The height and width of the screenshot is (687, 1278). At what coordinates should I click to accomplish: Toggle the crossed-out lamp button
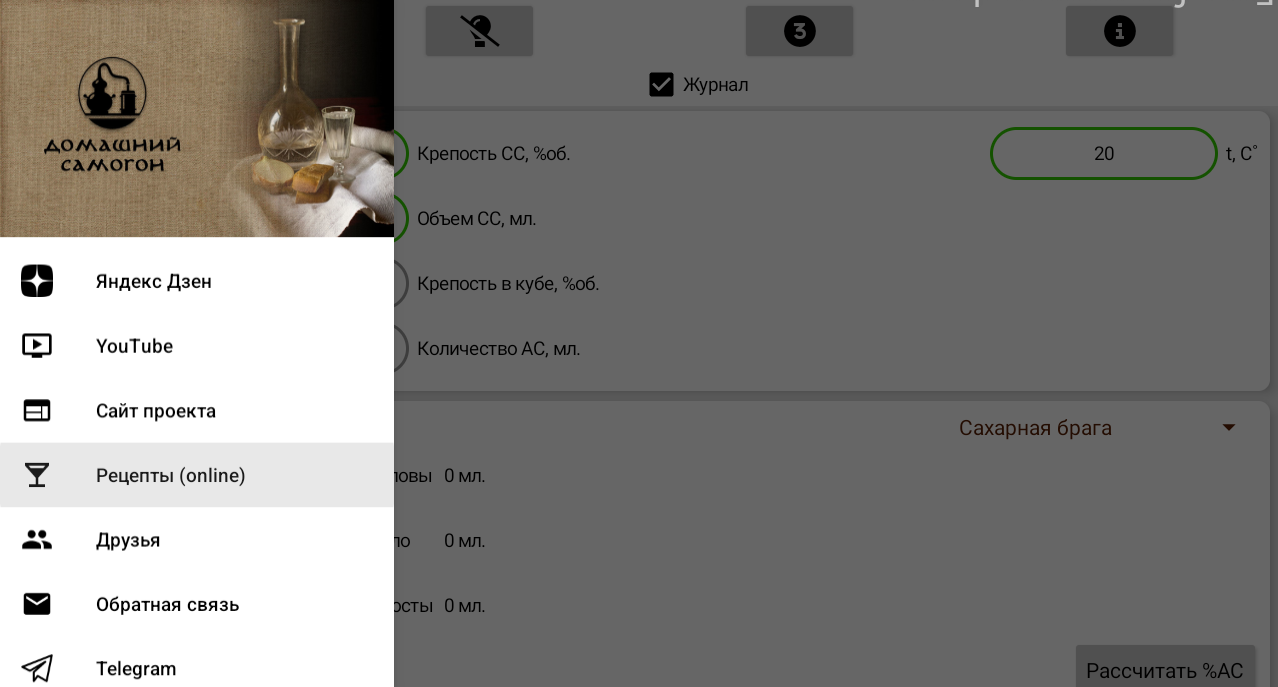(479, 31)
